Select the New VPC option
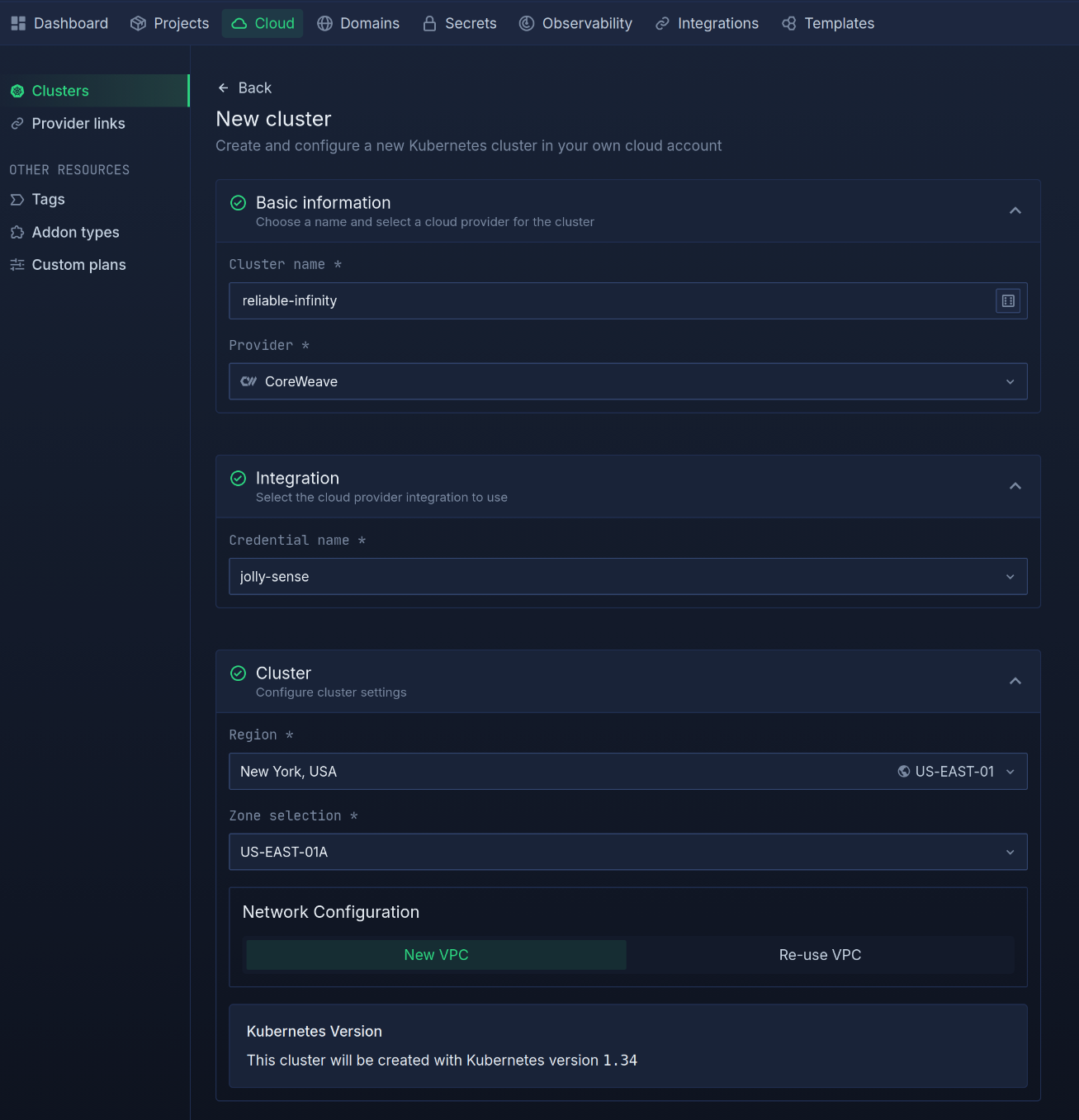Screen dimensions: 1079x1120 coord(436,955)
